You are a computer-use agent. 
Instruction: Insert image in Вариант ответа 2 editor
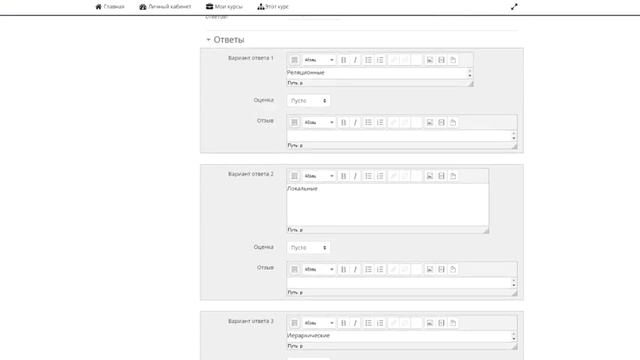point(430,176)
